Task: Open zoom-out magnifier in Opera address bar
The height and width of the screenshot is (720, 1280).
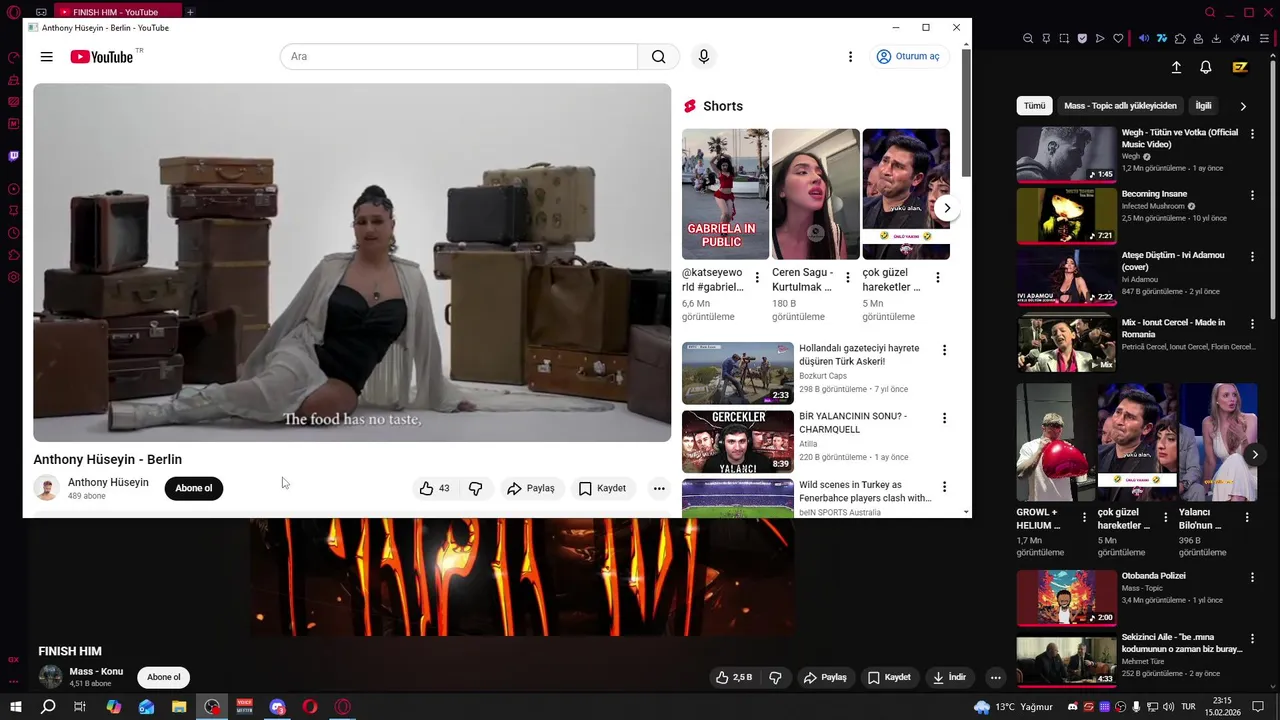Action: (x=1028, y=38)
